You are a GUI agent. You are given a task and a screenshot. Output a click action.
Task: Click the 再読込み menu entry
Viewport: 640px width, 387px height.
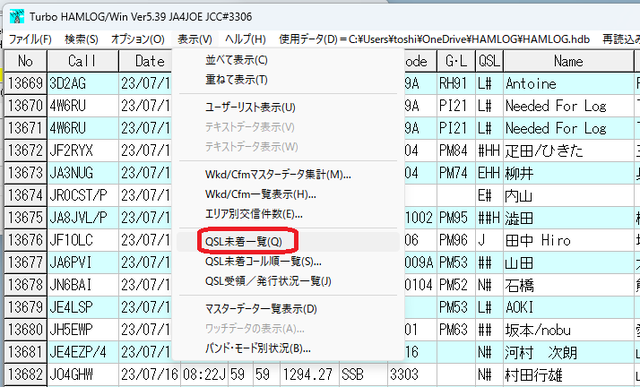point(621,39)
